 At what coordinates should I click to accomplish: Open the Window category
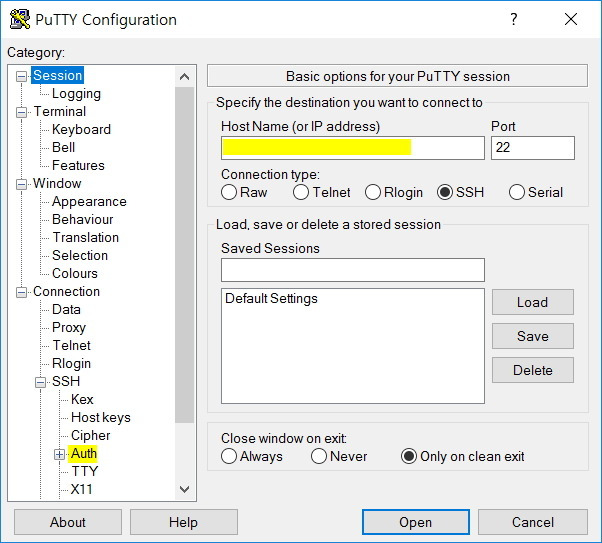pos(57,184)
